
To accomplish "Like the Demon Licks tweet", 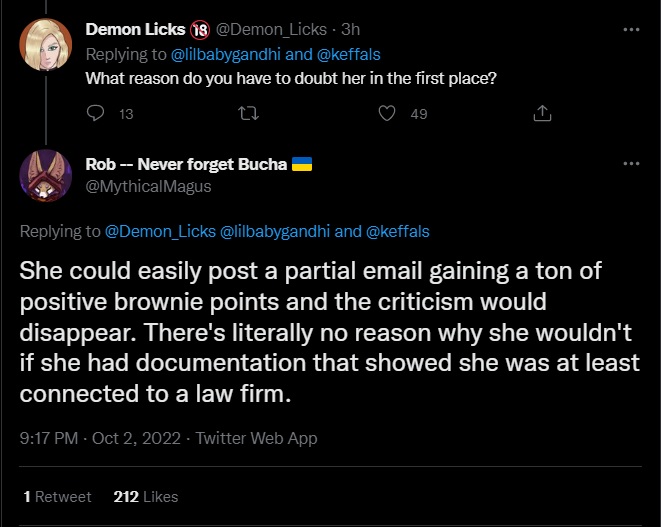I will [x=387, y=114].
